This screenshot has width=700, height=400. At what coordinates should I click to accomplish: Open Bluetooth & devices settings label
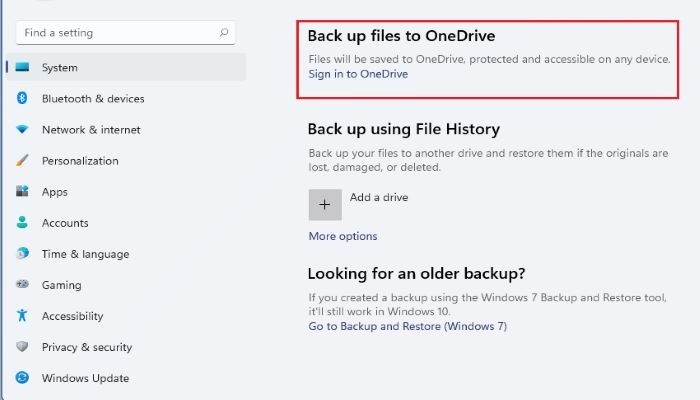click(93, 99)
